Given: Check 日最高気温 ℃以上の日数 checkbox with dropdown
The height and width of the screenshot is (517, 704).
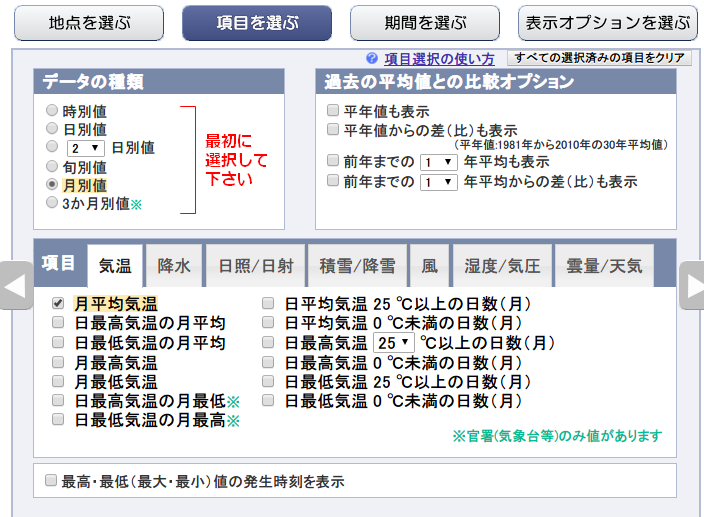Looking at the screenshot, I should [x=268, y=342].
